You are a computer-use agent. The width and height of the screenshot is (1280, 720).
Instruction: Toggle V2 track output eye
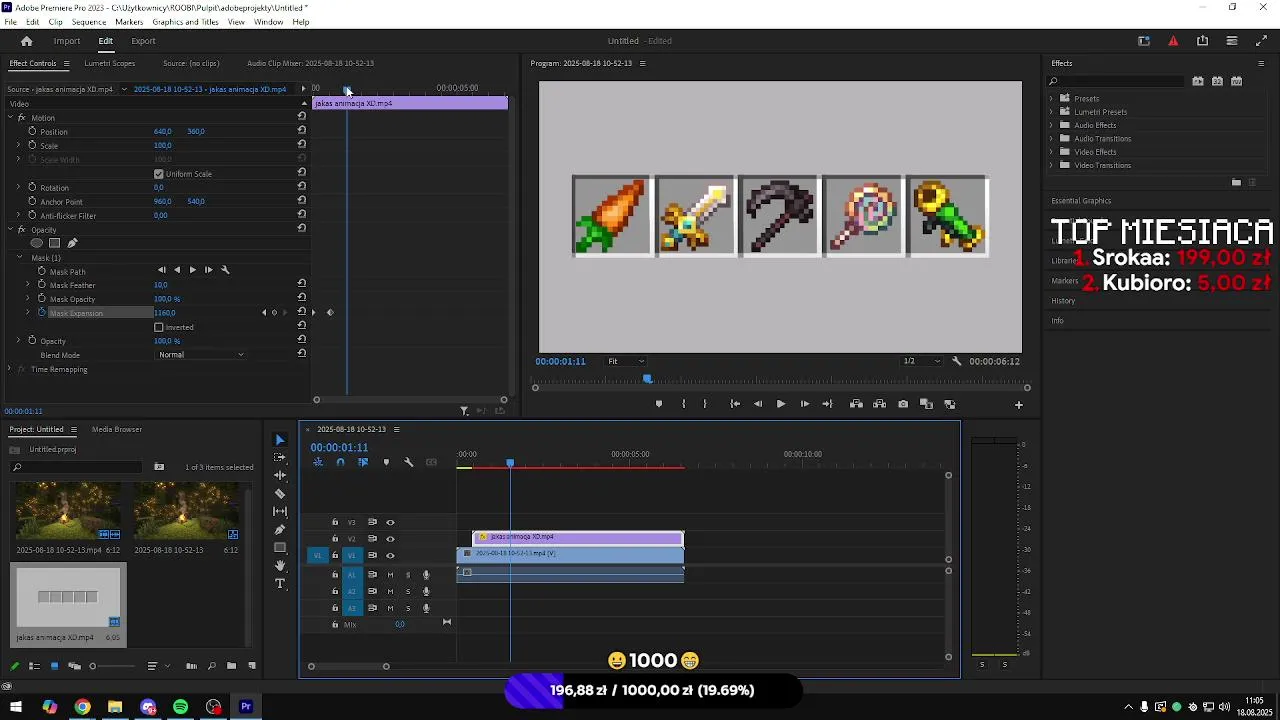(x=390, y=539)
